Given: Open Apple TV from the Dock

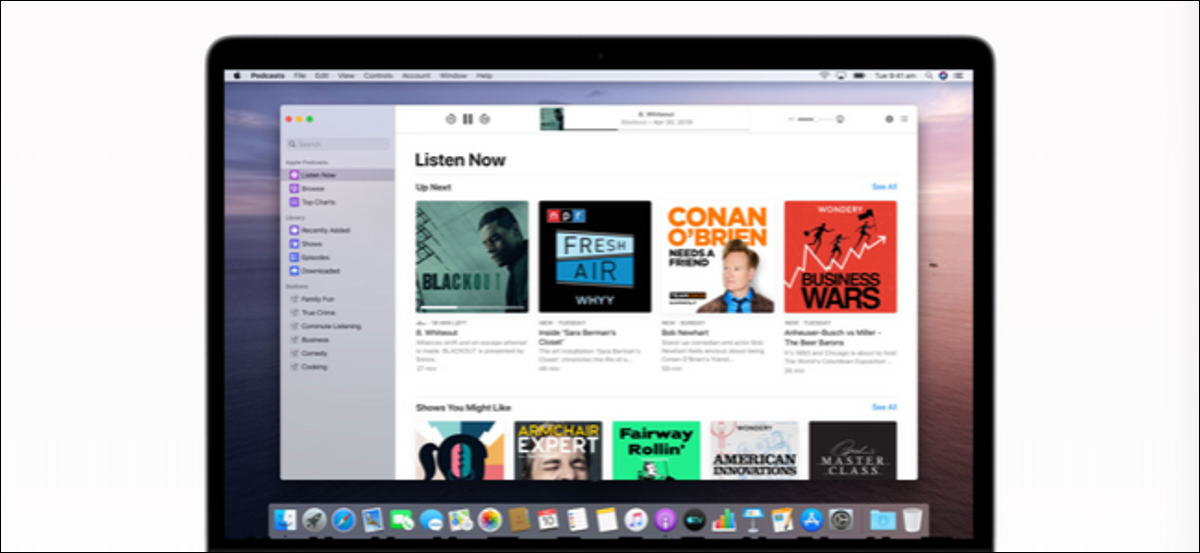Looking at the screenshot, I should pyautogui.click(x=695, y=519).
